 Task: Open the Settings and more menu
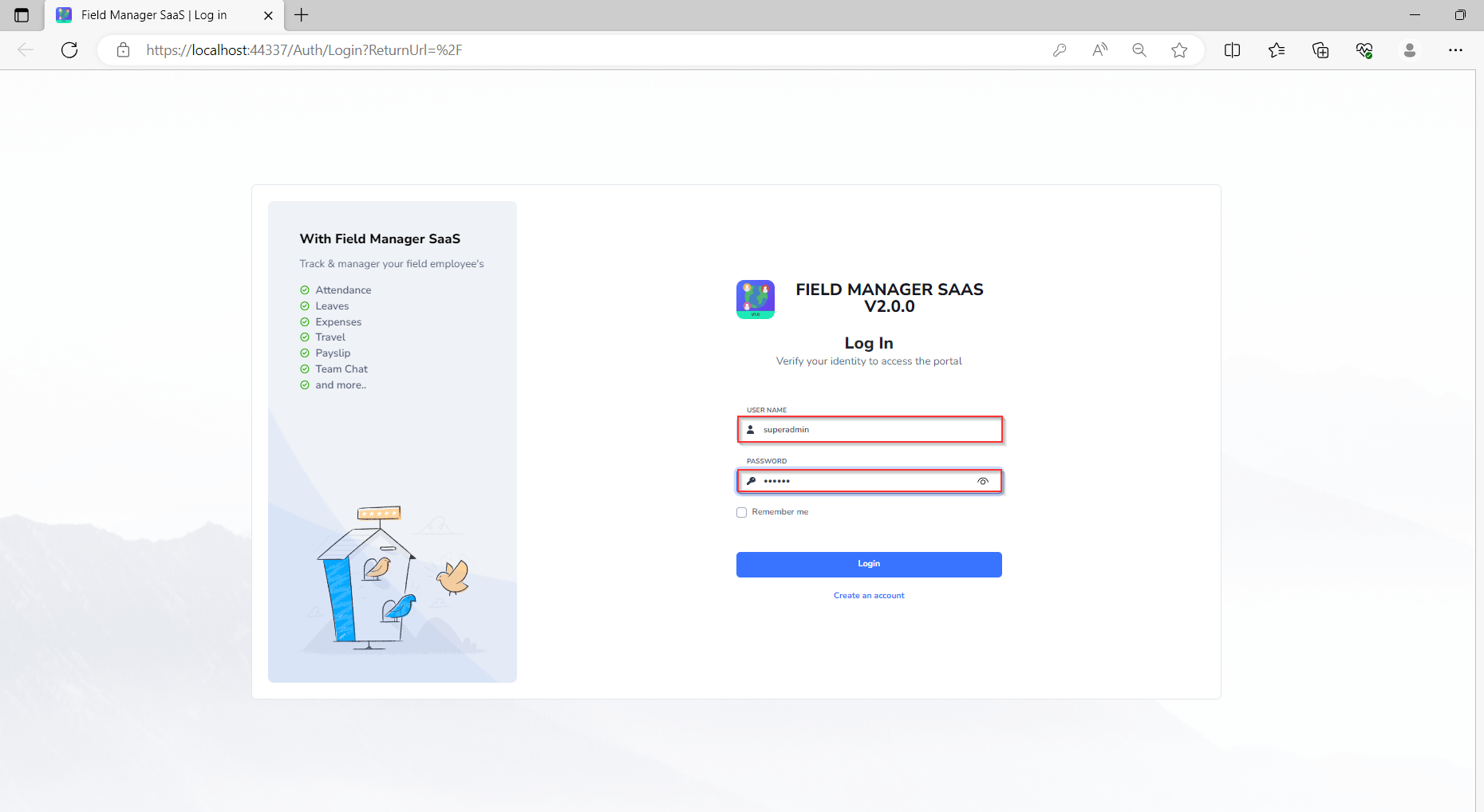1455,49
